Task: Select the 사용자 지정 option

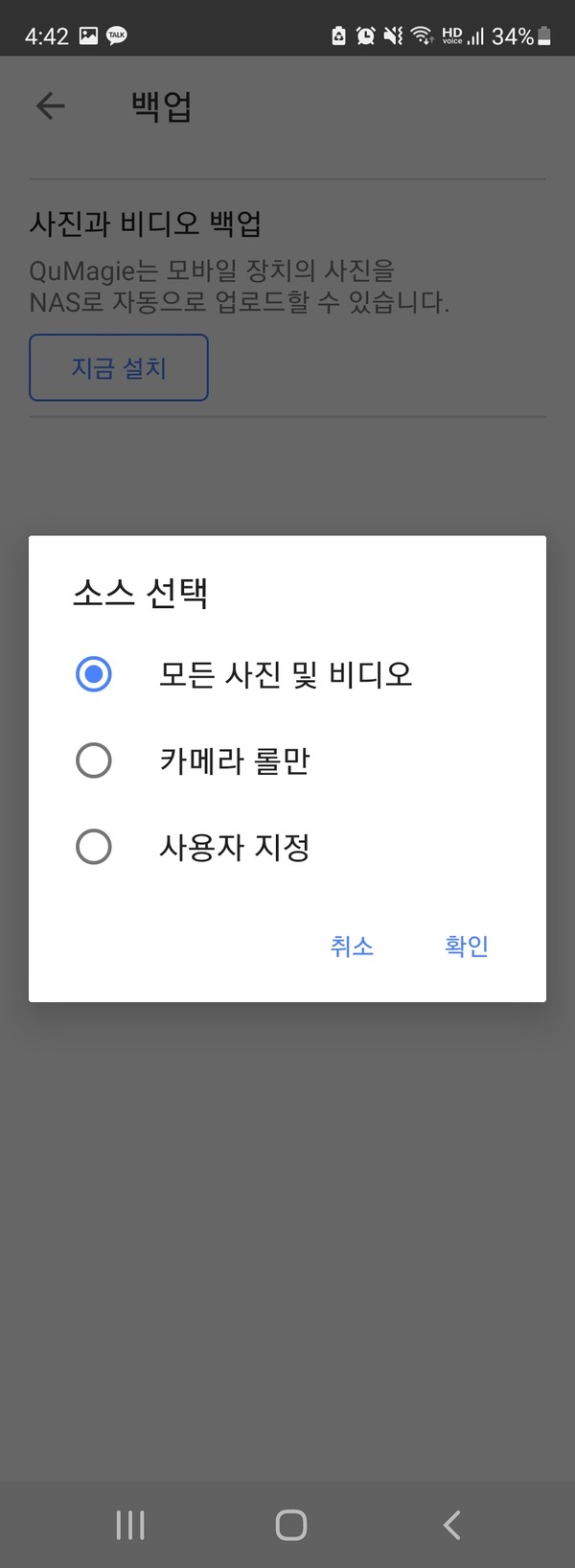Action: 93,847
